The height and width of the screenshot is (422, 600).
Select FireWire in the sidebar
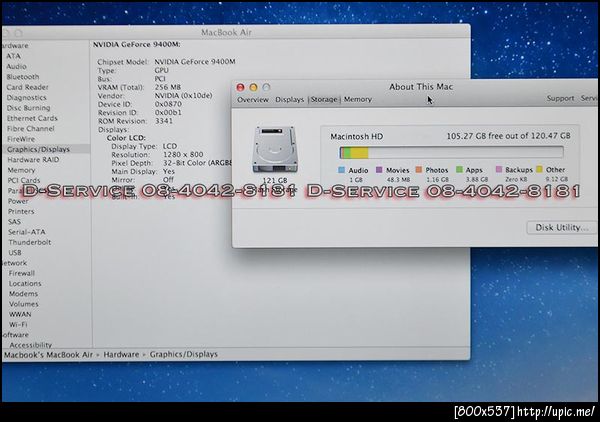click(x=21, y=139)
